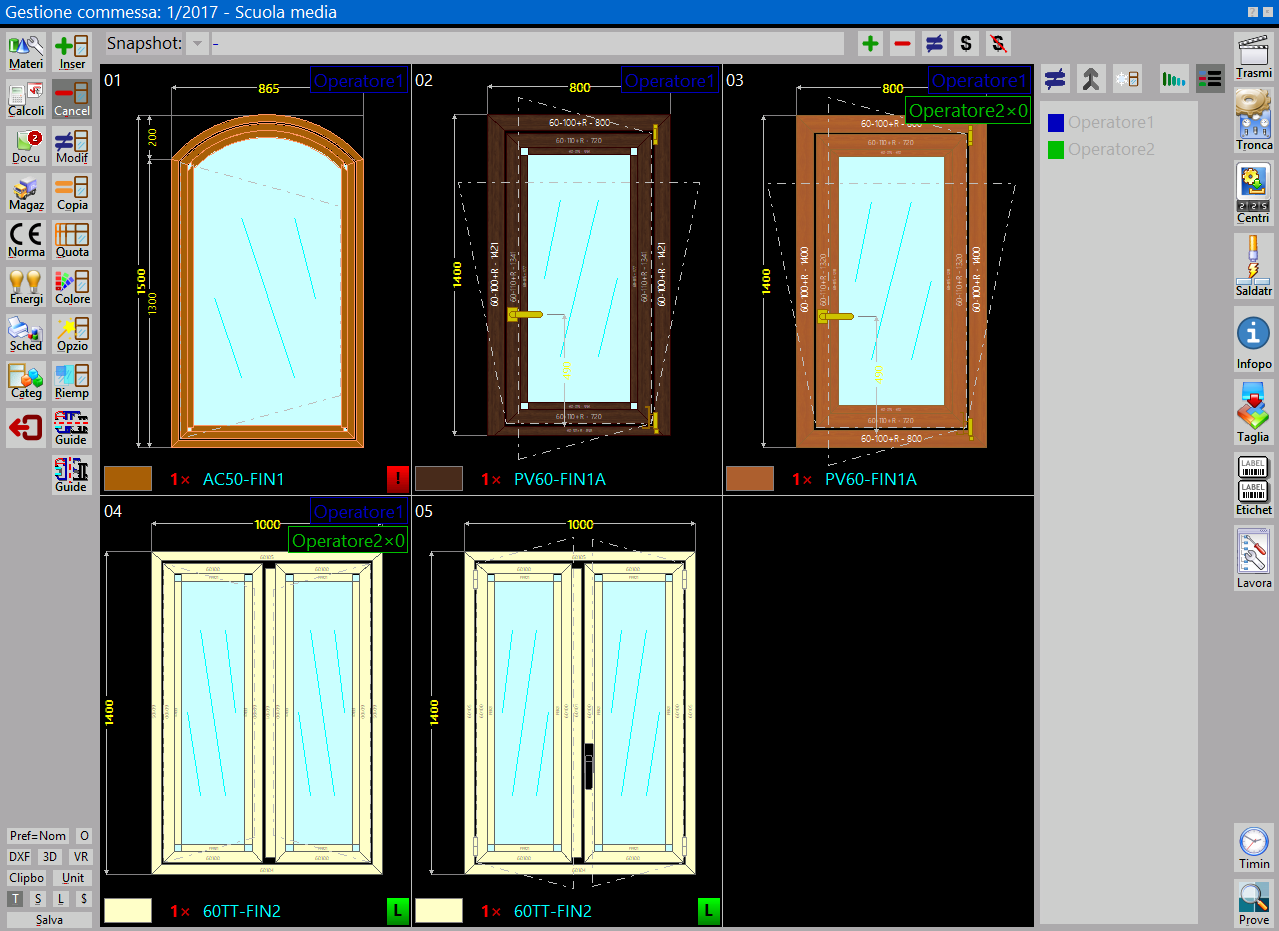Click the Prove magnifier icon
This screenshot has width=1279, height=931.
(x=1254, y=904)
